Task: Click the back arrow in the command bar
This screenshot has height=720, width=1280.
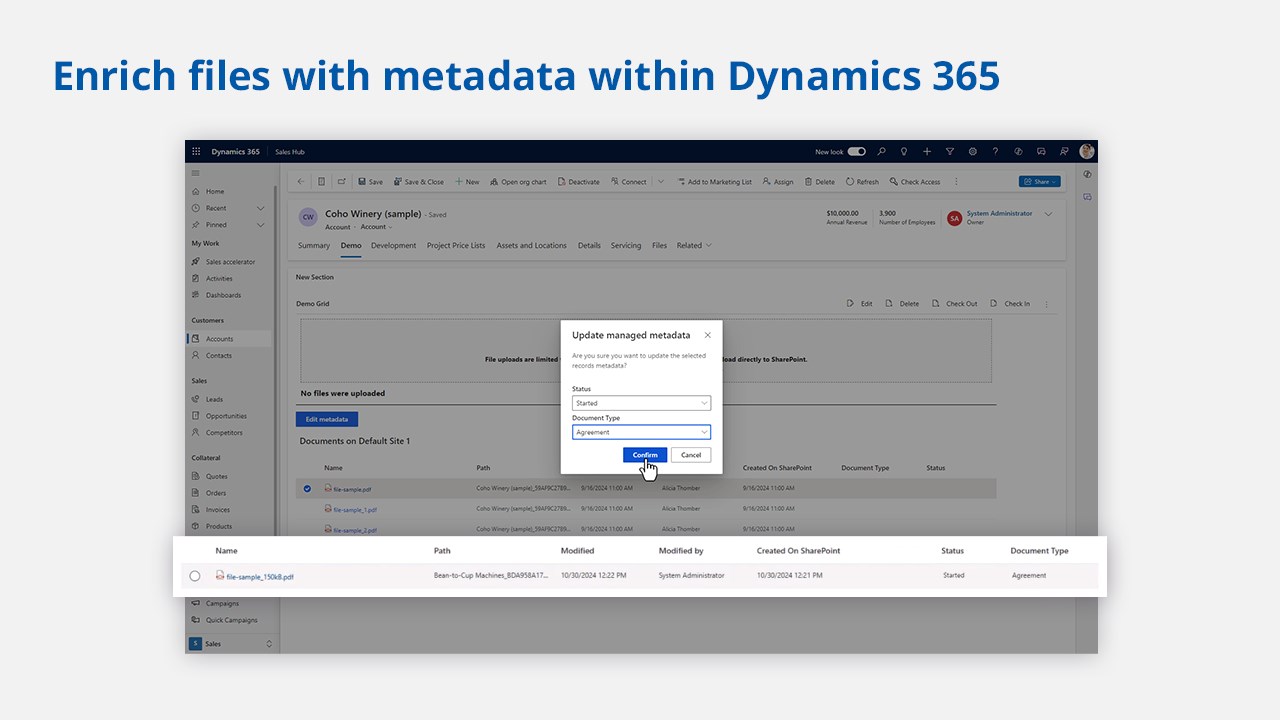Action: pos(301,182)
